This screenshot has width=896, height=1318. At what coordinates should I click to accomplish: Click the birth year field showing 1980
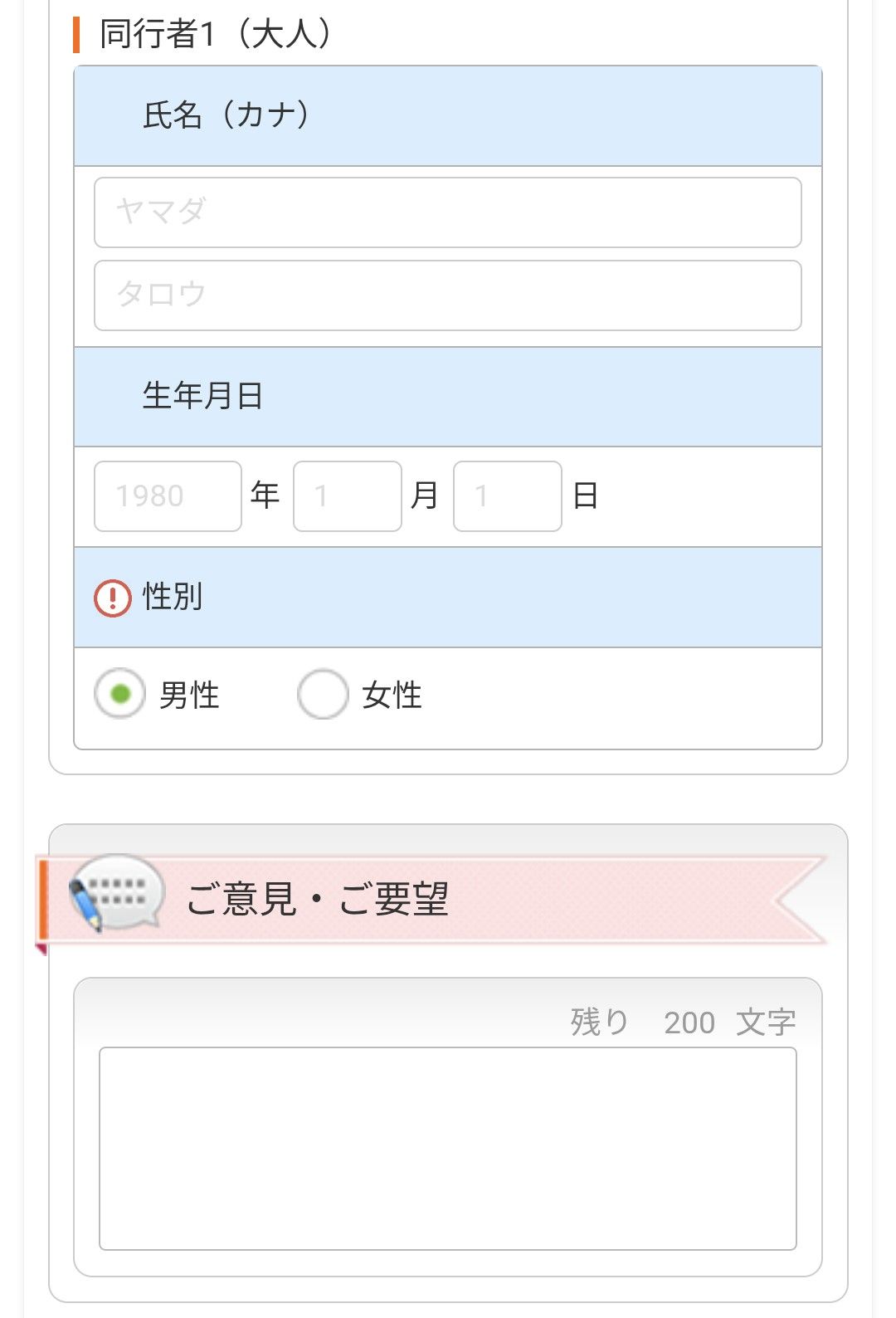pos(168,496)
